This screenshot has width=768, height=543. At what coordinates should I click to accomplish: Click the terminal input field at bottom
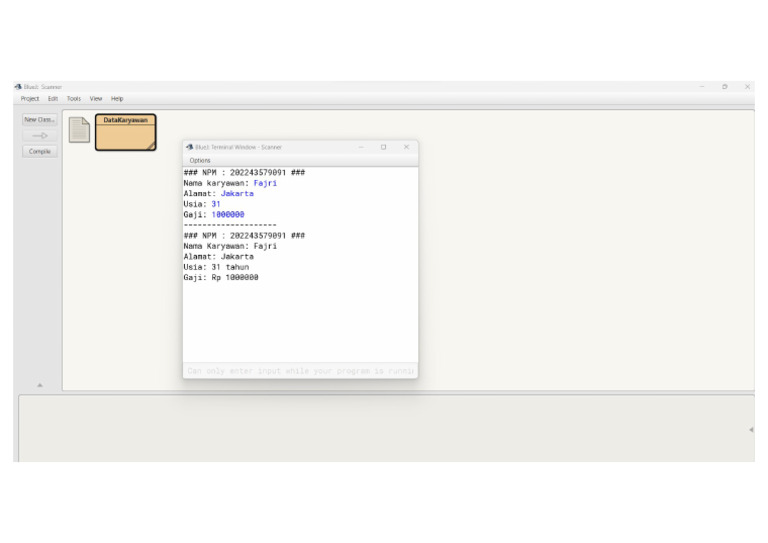pos(300,371)
